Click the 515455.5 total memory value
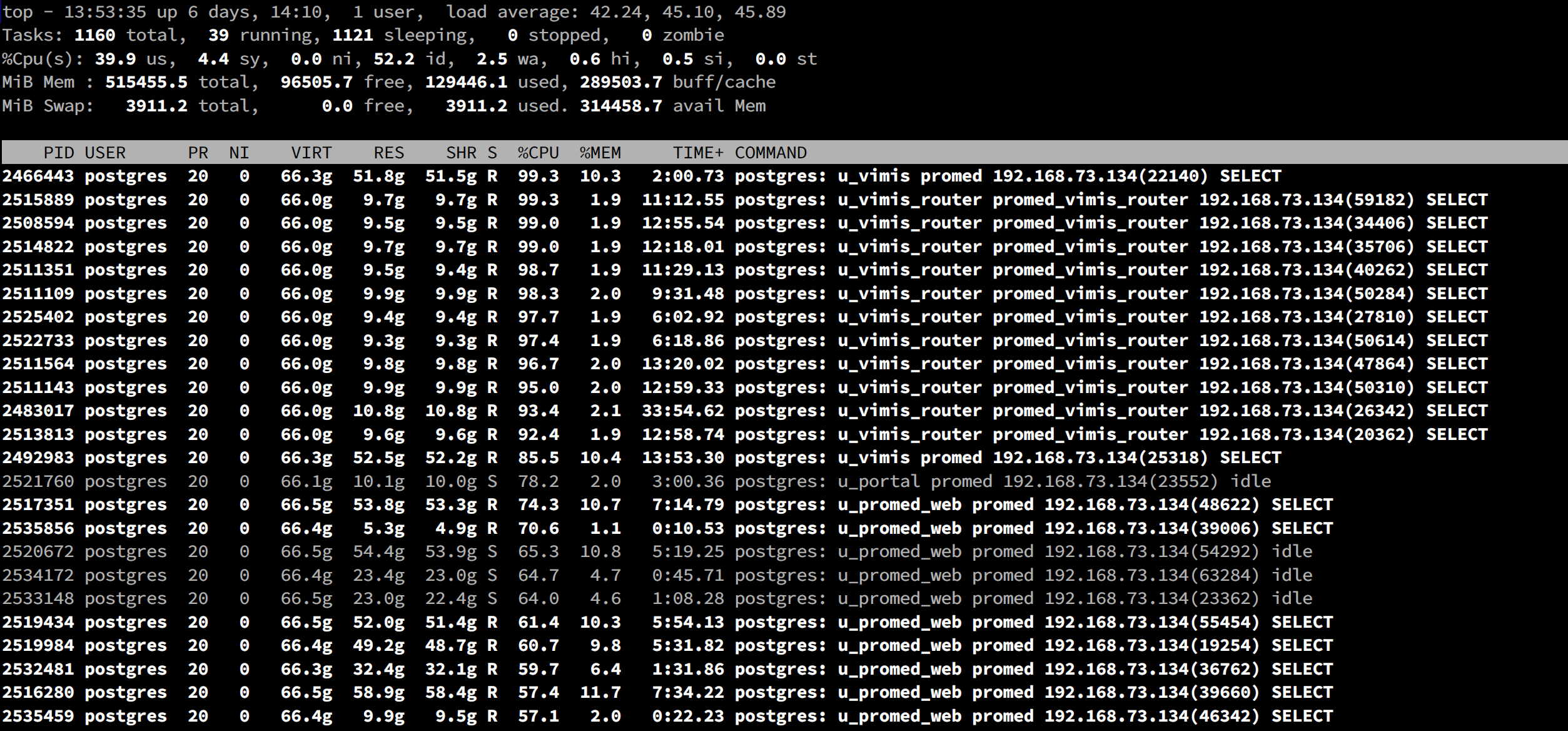Screen dimensions: 1568x731 [146, 82]
